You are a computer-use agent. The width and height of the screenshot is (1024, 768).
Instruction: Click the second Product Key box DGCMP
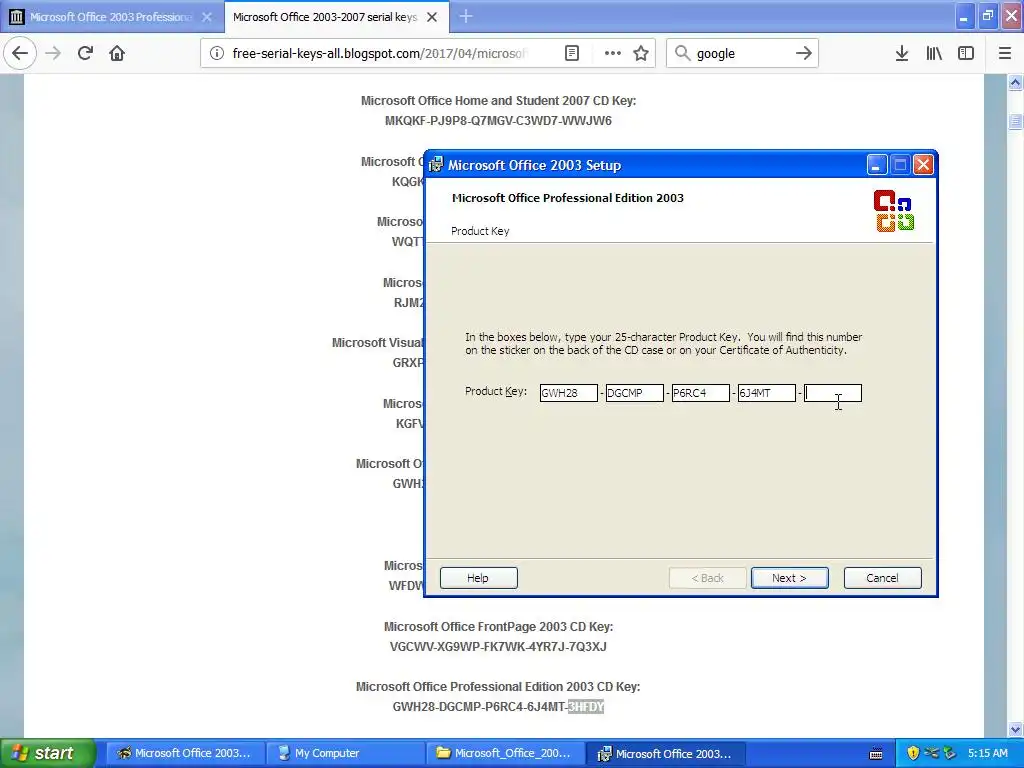(x=634, y=392)
